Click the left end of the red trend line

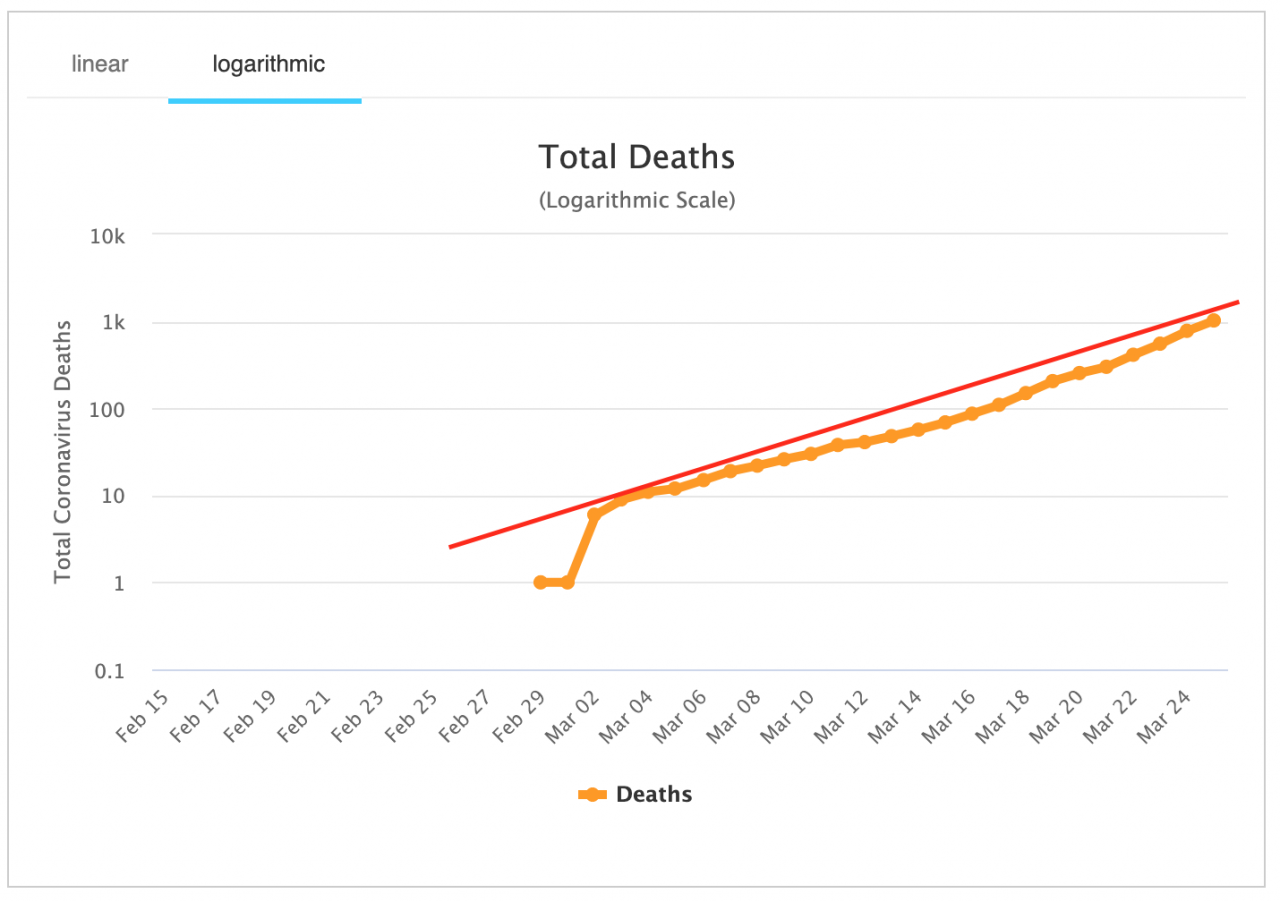452,546
